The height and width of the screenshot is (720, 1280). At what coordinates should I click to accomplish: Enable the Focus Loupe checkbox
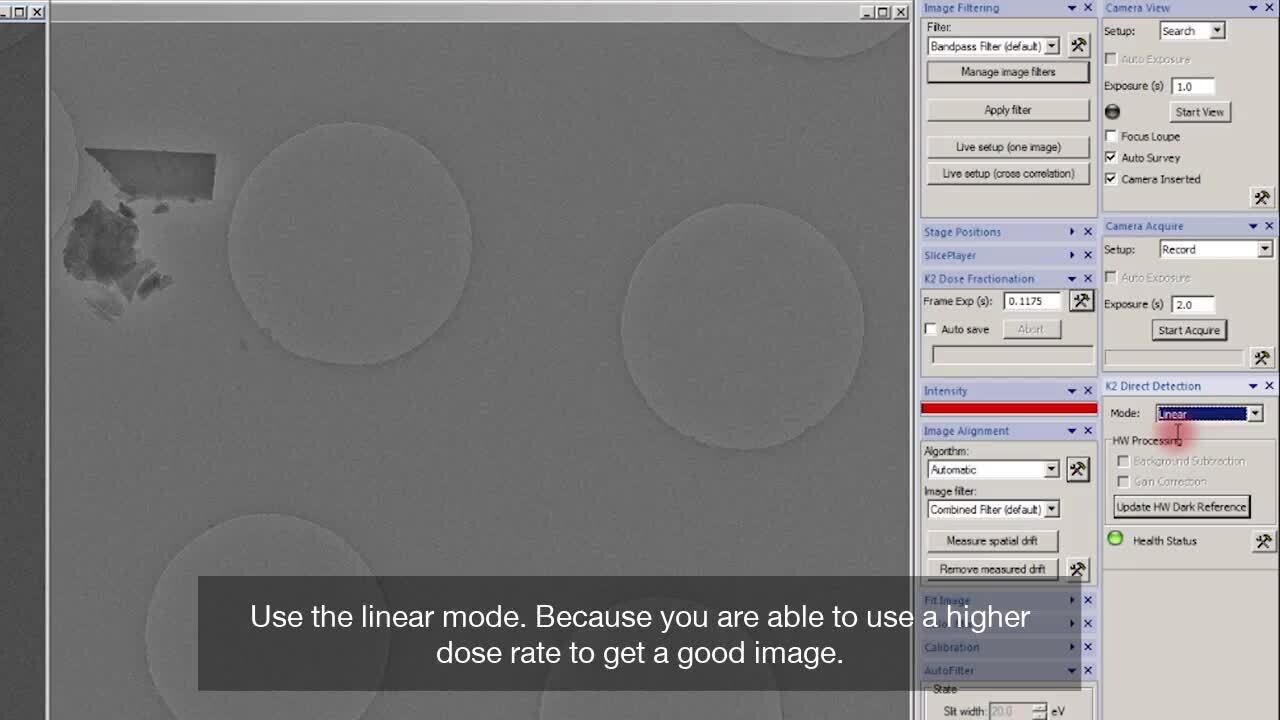pos(1111,136)
